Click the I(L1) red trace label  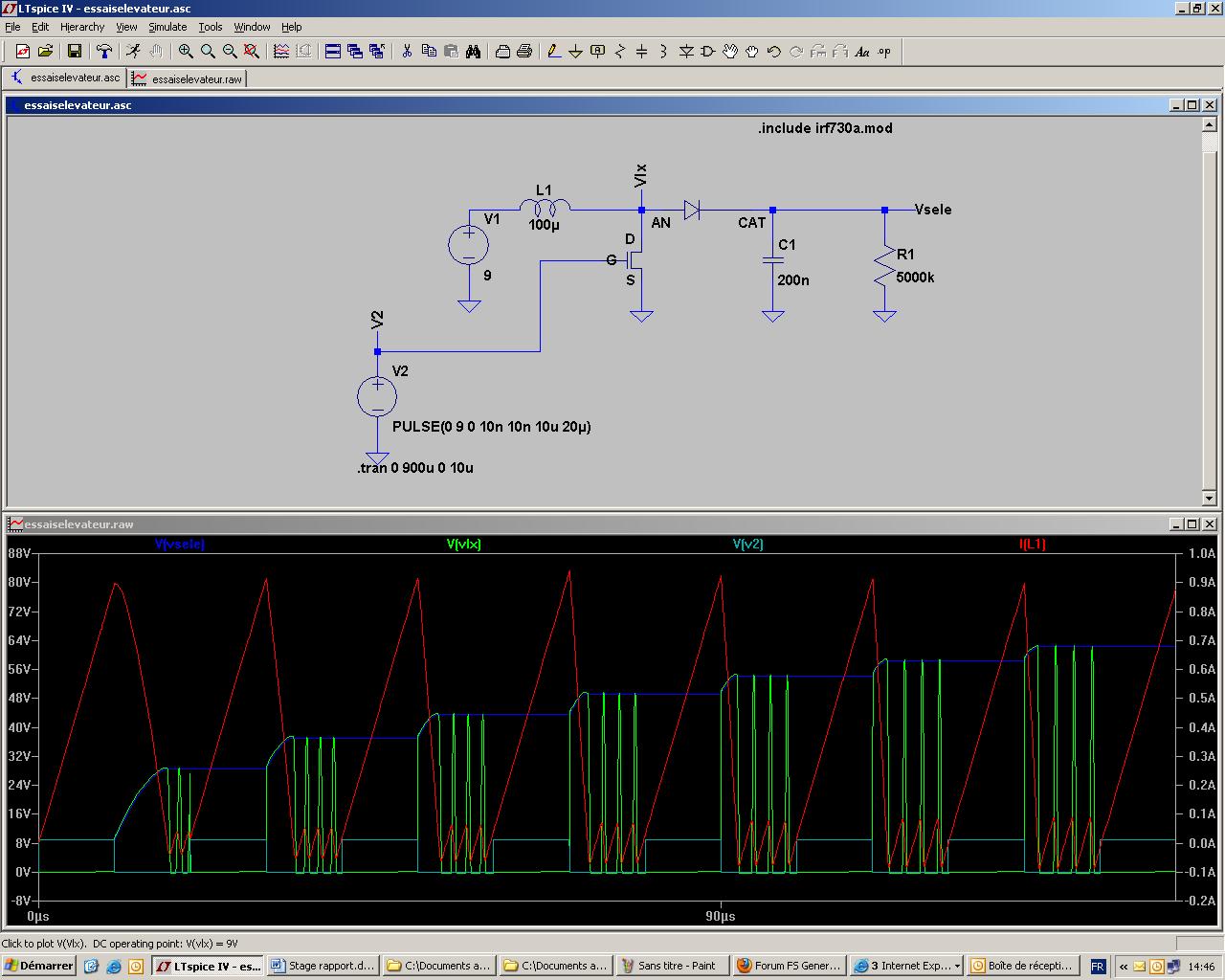(1032, 544)
